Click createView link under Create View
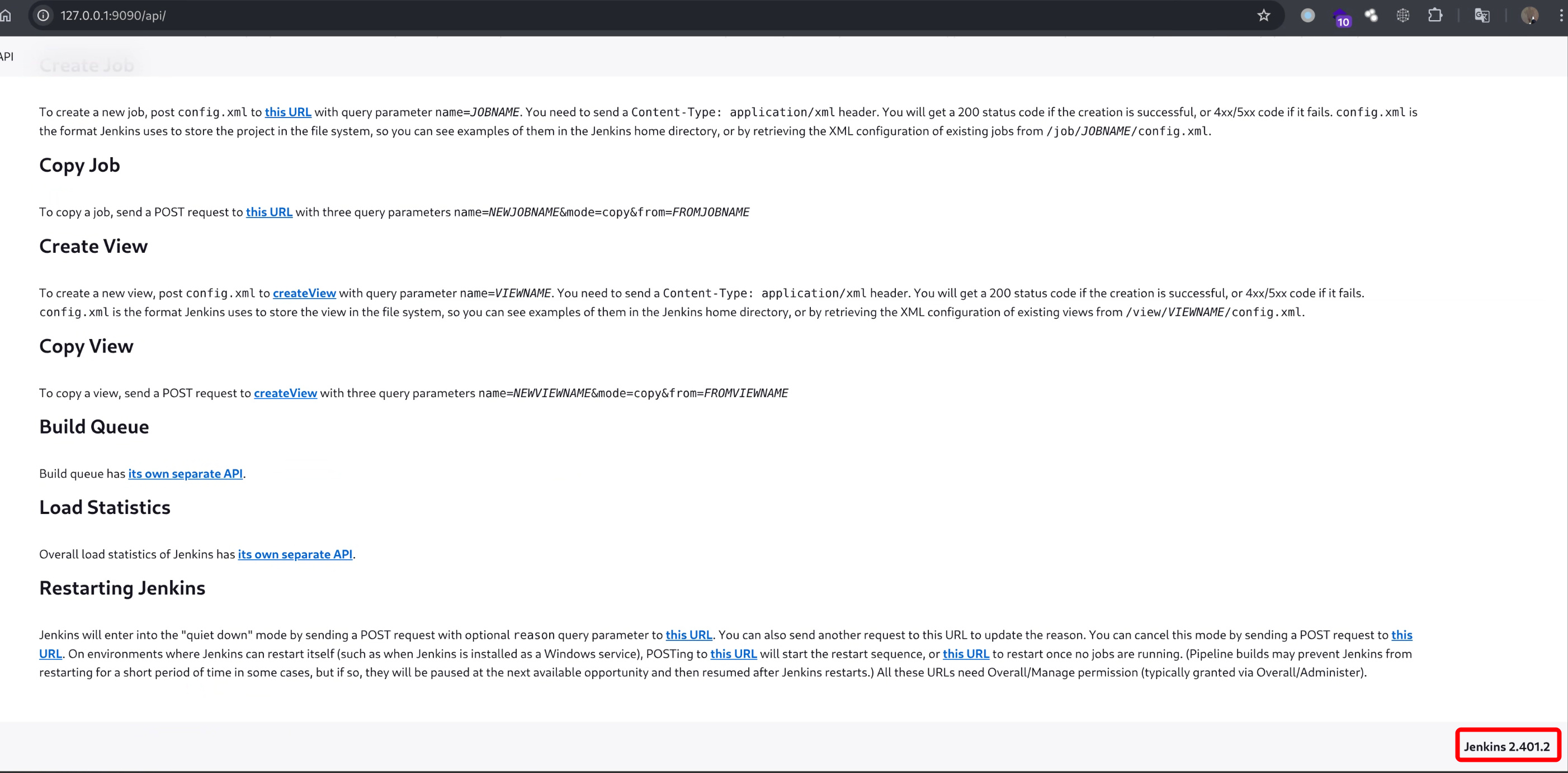 304,293
